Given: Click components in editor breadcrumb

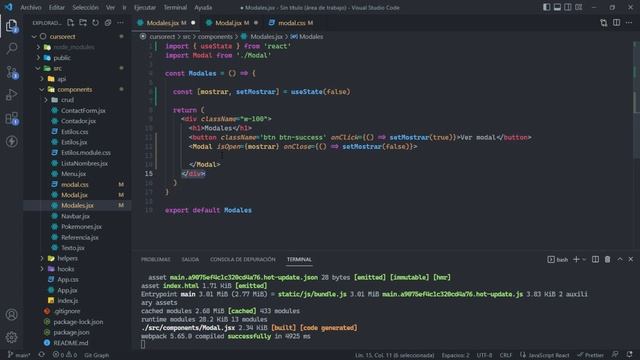Looking at the screenshot, I should tap(215, 37).
